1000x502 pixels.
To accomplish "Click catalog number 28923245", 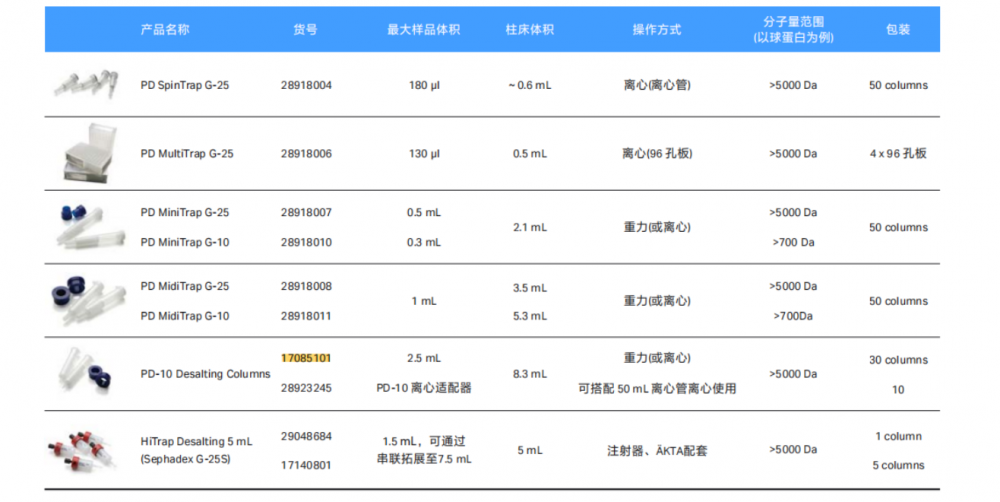I will click(306, 388).
